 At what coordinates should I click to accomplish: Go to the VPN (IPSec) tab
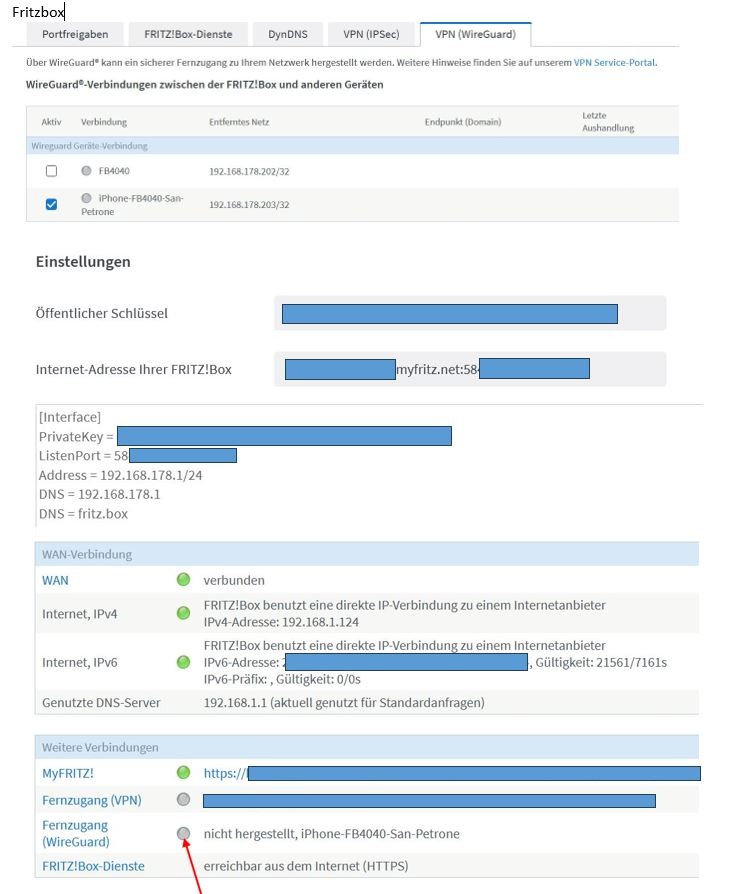371,34
